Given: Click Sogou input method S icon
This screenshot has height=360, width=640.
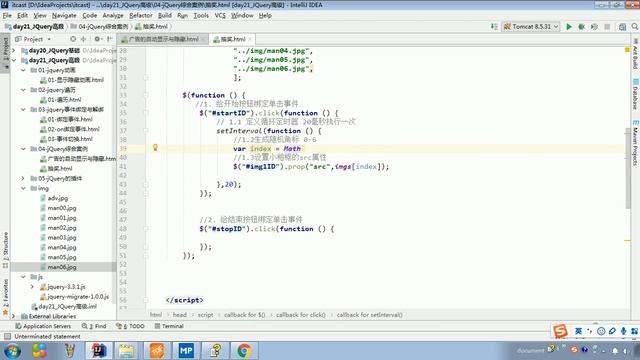Looking at the screenshot, I should point(560,331).
